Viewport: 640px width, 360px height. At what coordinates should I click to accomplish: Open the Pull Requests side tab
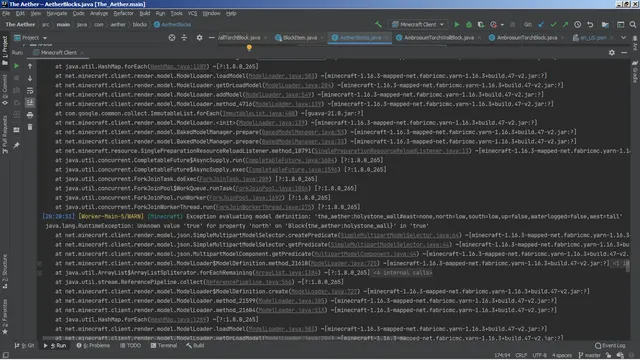[5, 135]
